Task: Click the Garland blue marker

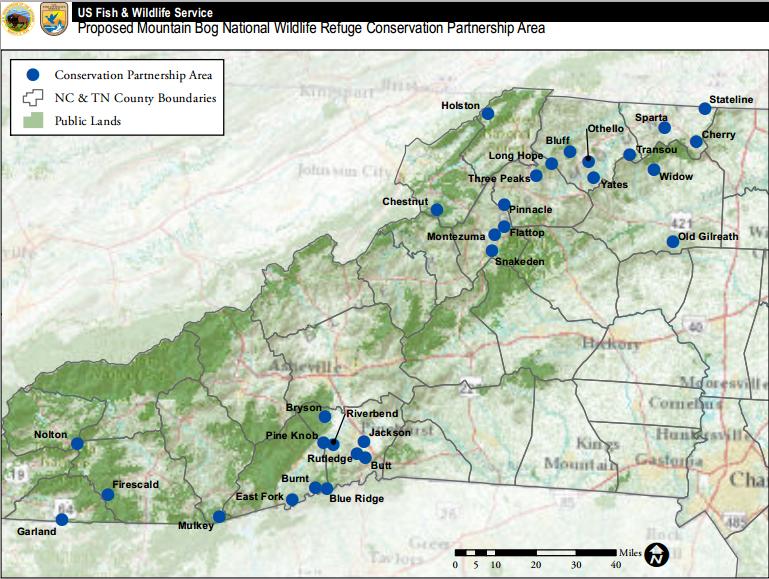Action: [62, 519]
